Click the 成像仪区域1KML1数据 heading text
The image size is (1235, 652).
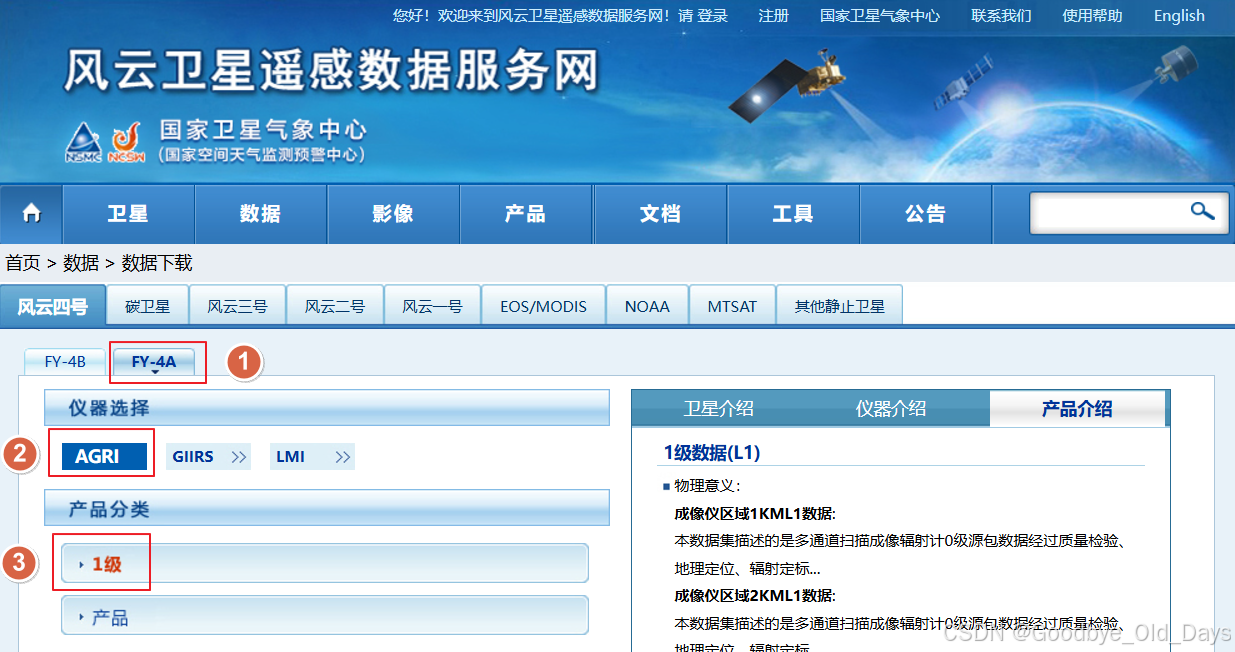point(755,514)
